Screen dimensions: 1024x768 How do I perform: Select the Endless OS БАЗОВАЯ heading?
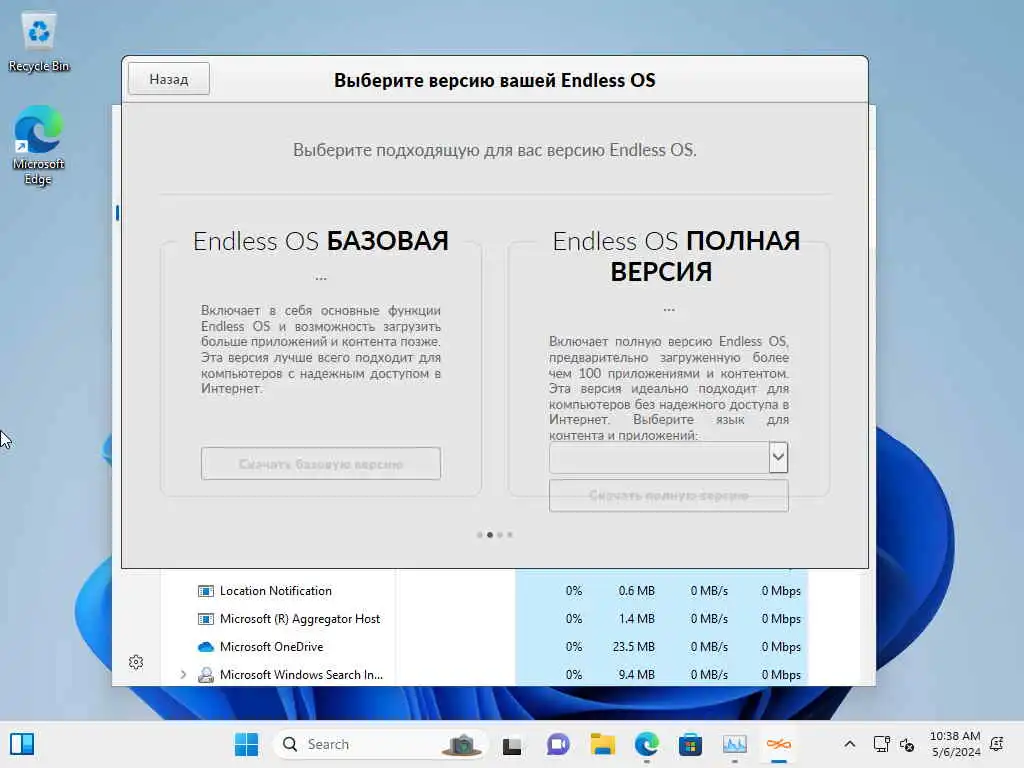[x=321, y=241]
